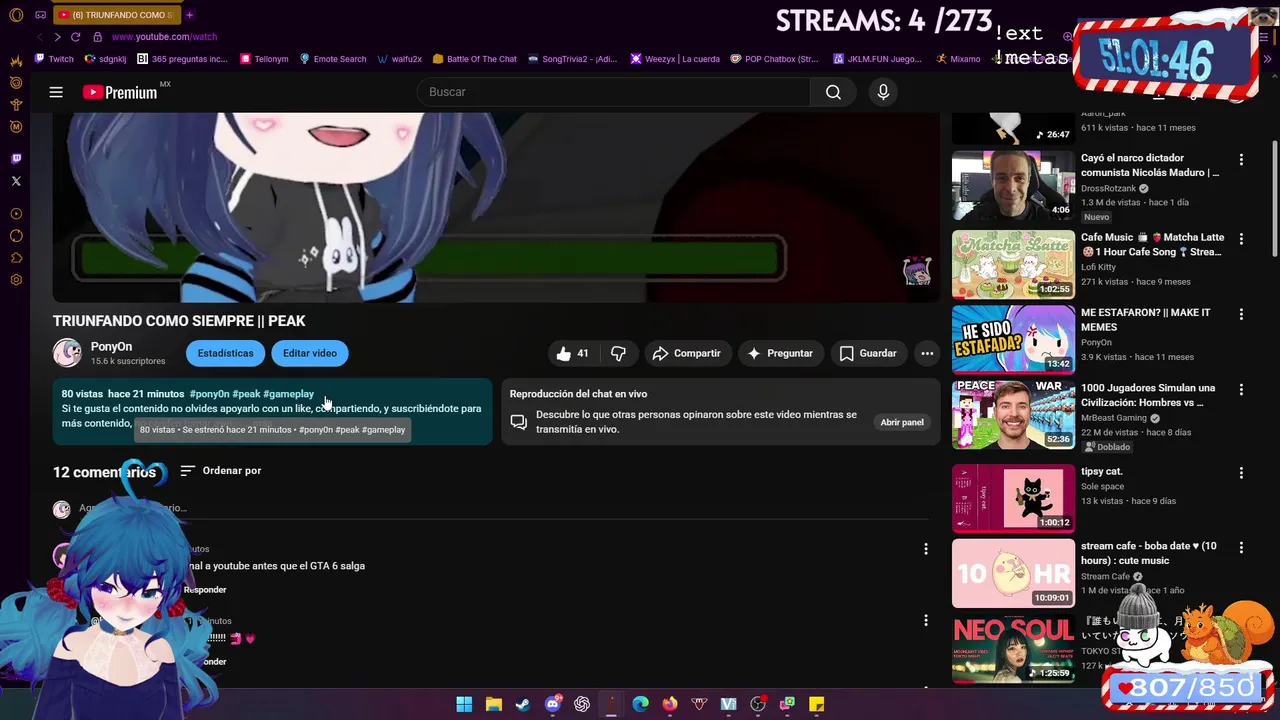This screenshot has height=720, width=1280.
Task: Open the Emote Search bookmark
Action: 333,59
